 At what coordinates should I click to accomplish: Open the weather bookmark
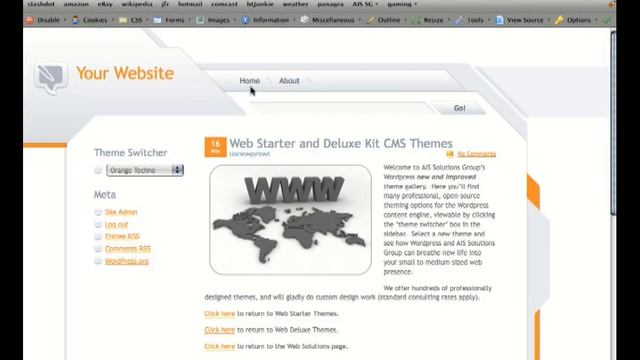[296, 4]
